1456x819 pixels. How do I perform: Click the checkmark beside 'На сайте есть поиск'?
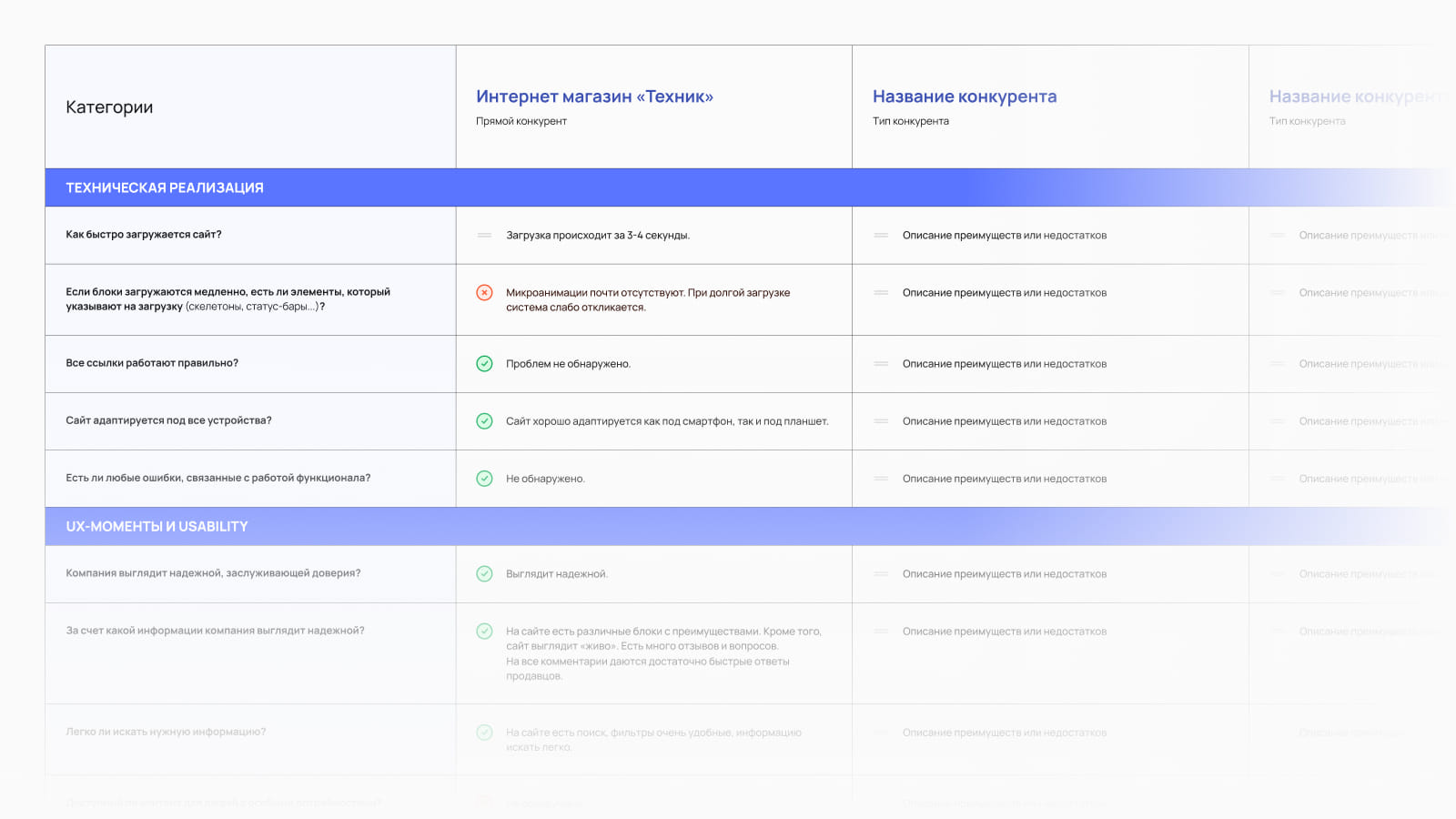[484, 733]
